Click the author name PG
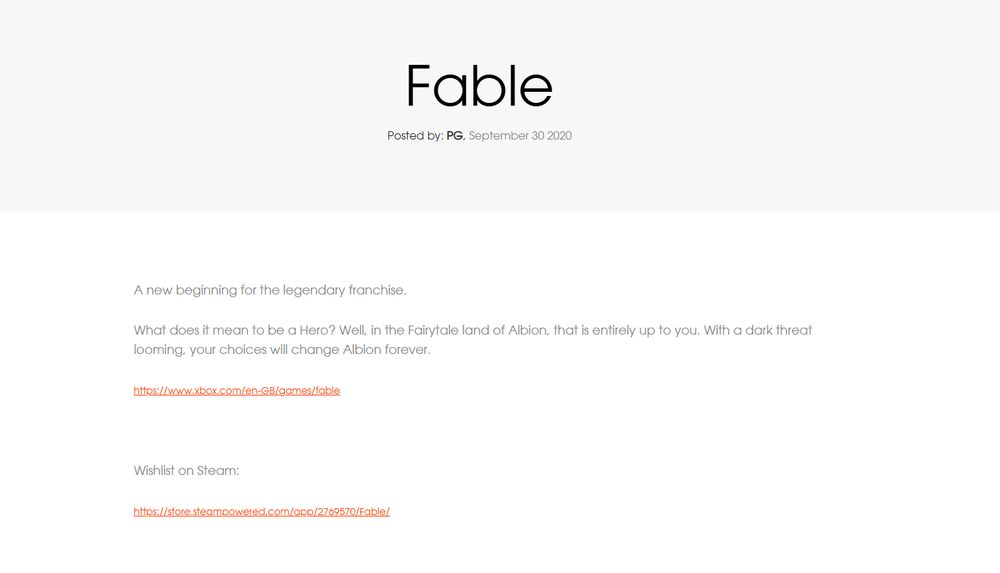 (455, 136)
